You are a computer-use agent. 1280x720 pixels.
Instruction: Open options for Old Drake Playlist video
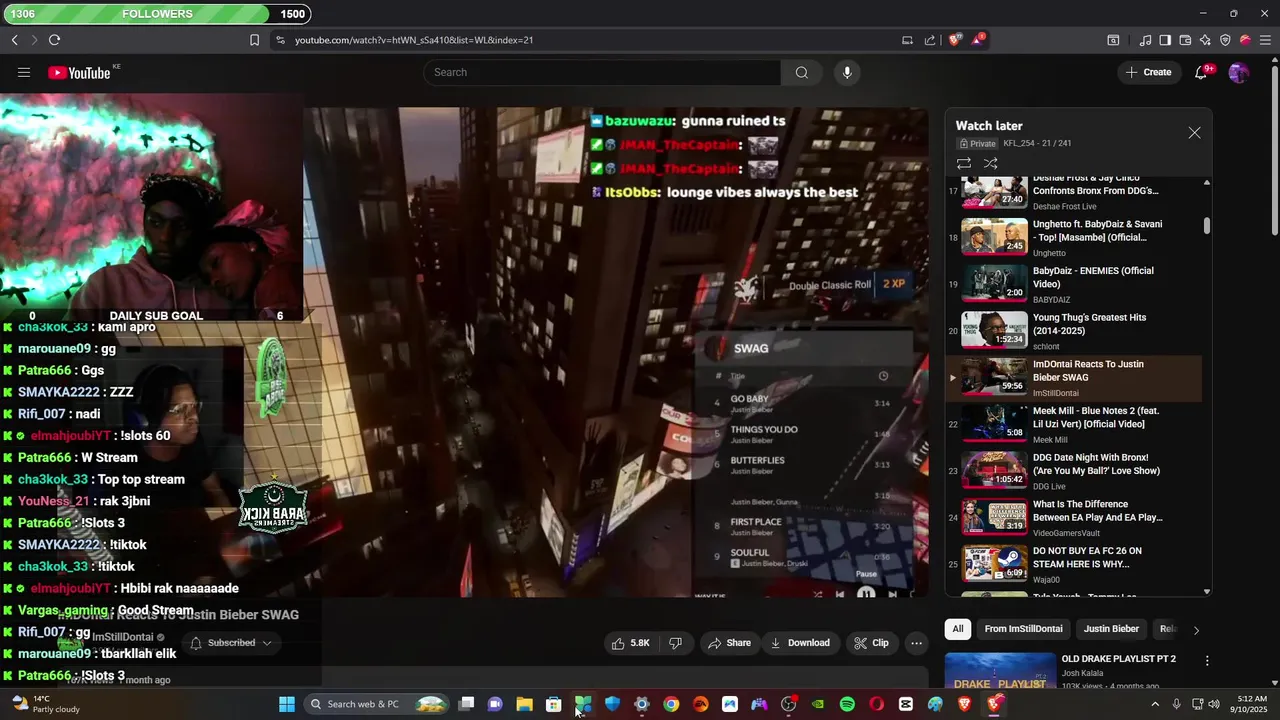point(1207,661)
